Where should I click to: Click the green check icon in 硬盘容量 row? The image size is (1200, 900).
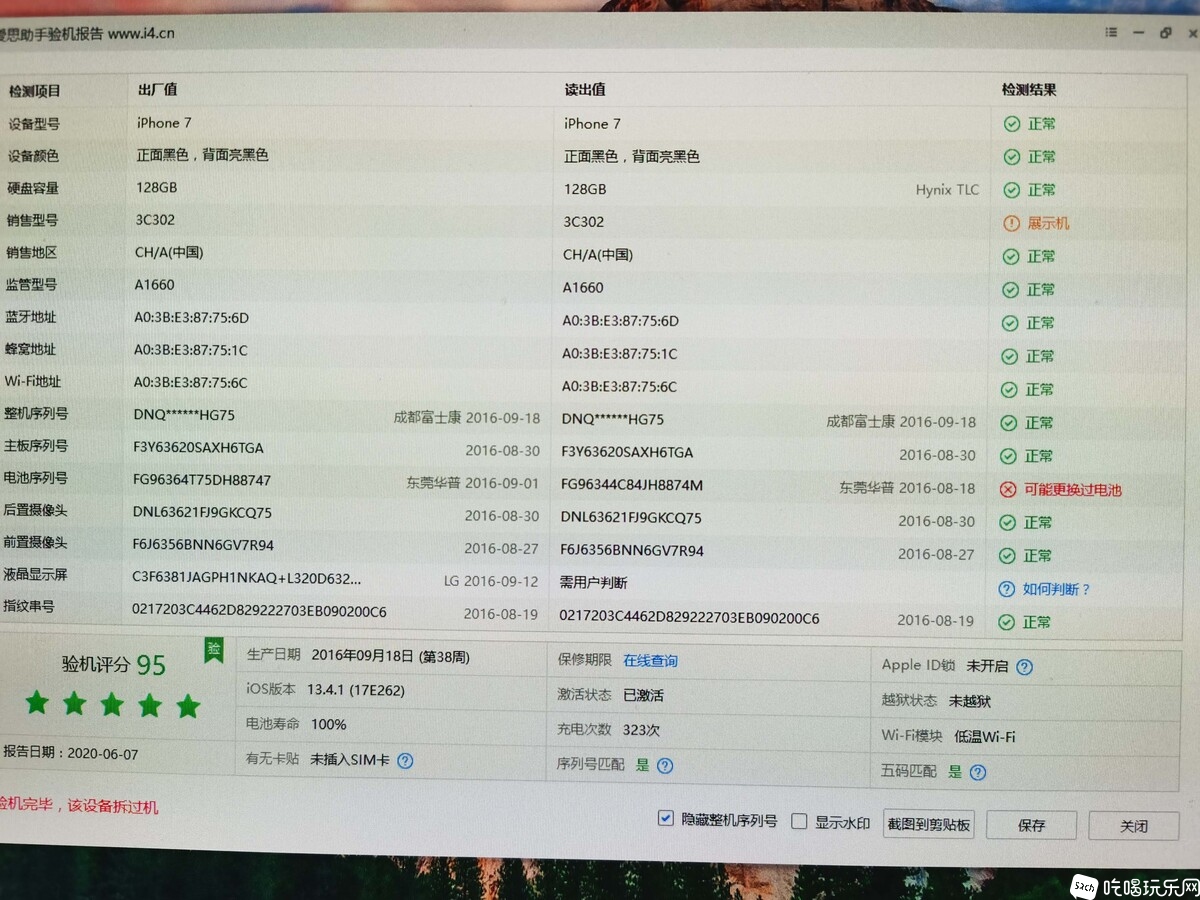tap(1012, 190)
